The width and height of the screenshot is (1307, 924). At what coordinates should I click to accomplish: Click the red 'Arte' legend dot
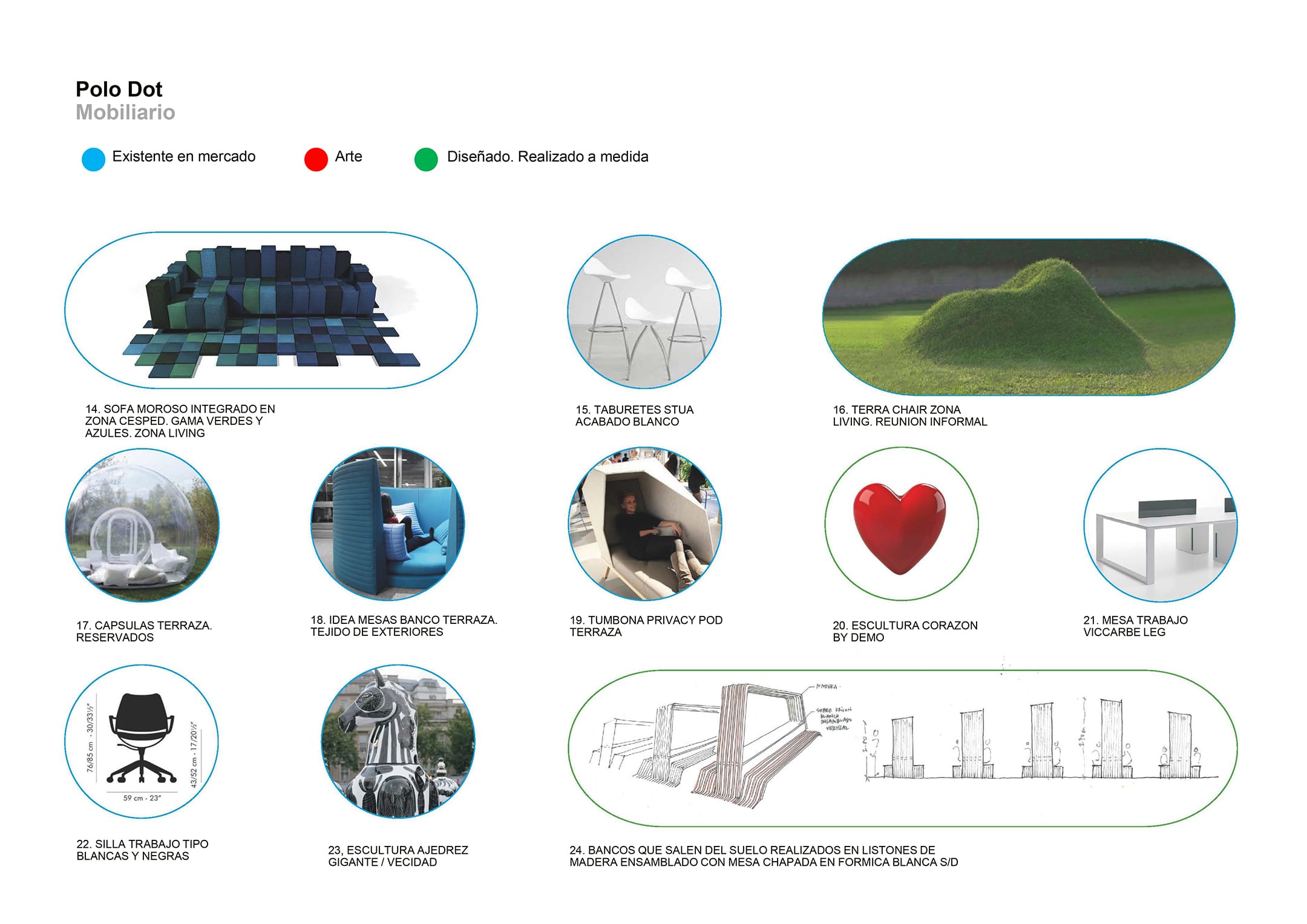(x=316, y=159)
